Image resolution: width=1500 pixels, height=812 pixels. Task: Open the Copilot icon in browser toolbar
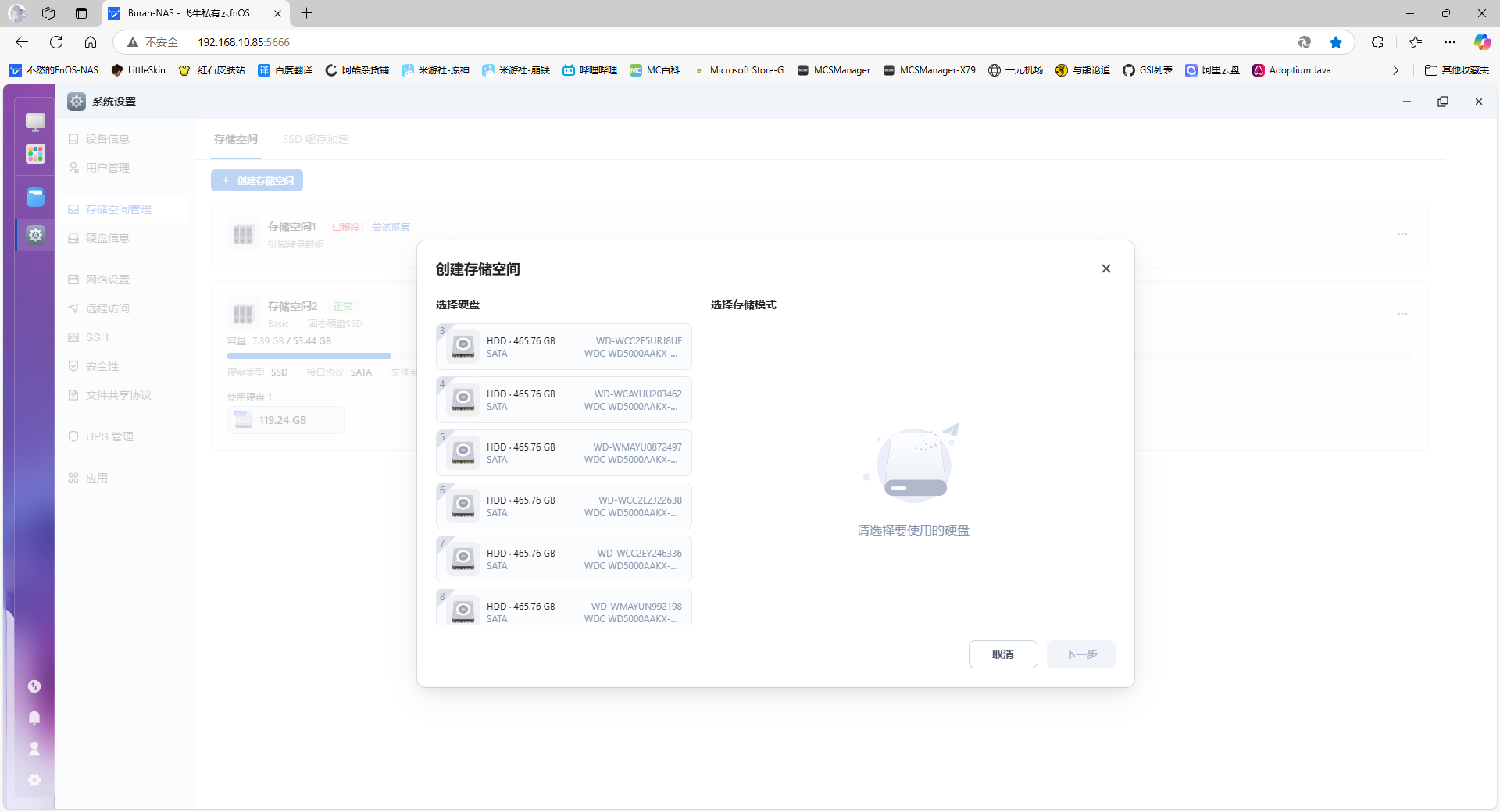(1482, 42)
